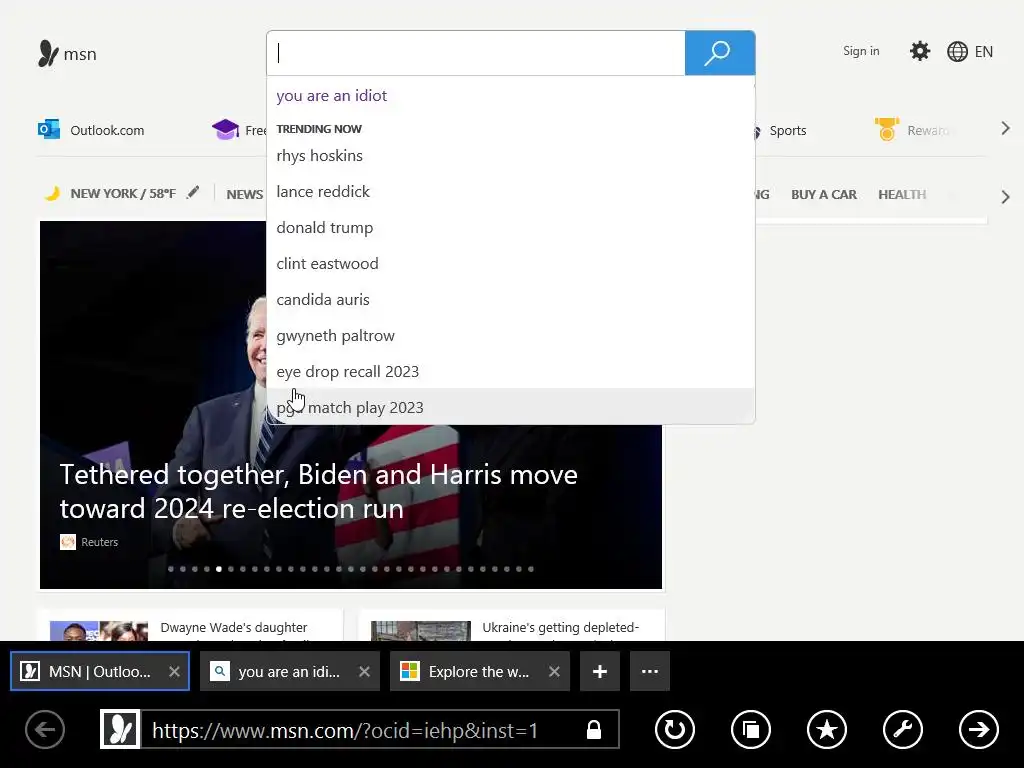Open Ukraine's getting depleted article
Viewport: 1024px width, 768px height.
[x=560, y=628]
